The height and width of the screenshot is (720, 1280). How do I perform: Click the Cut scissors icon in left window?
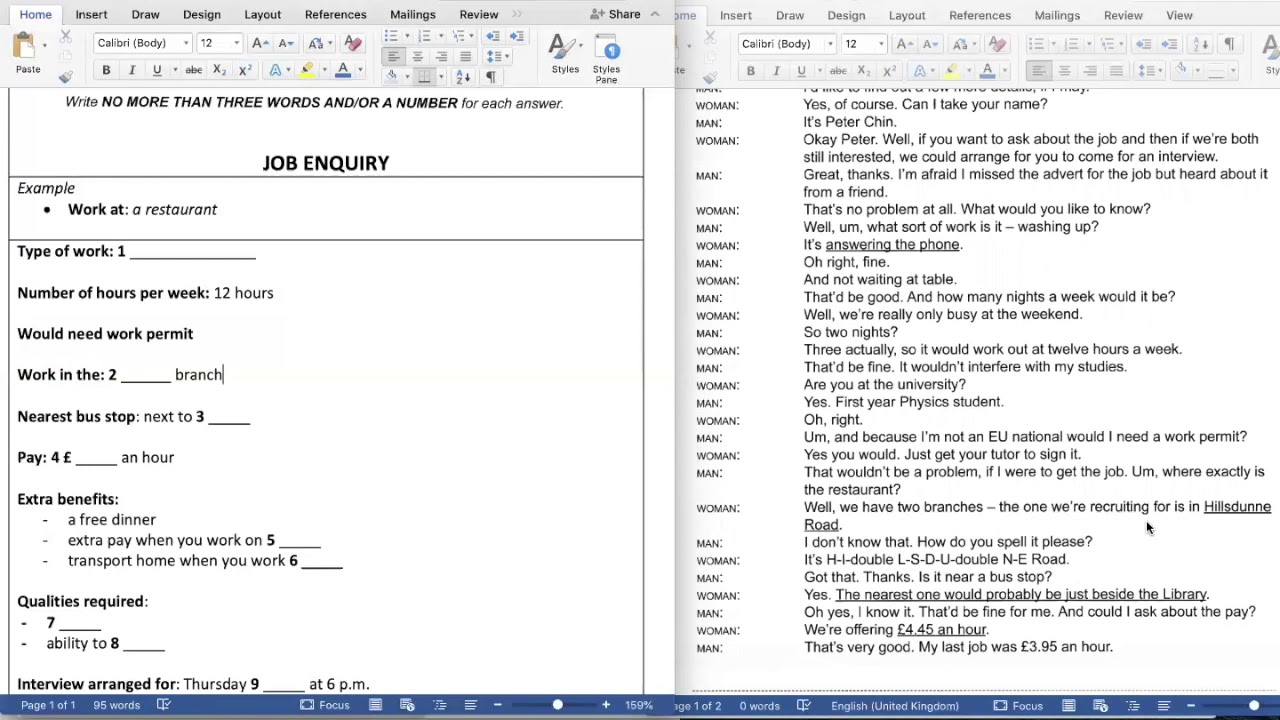click(65, 37)
